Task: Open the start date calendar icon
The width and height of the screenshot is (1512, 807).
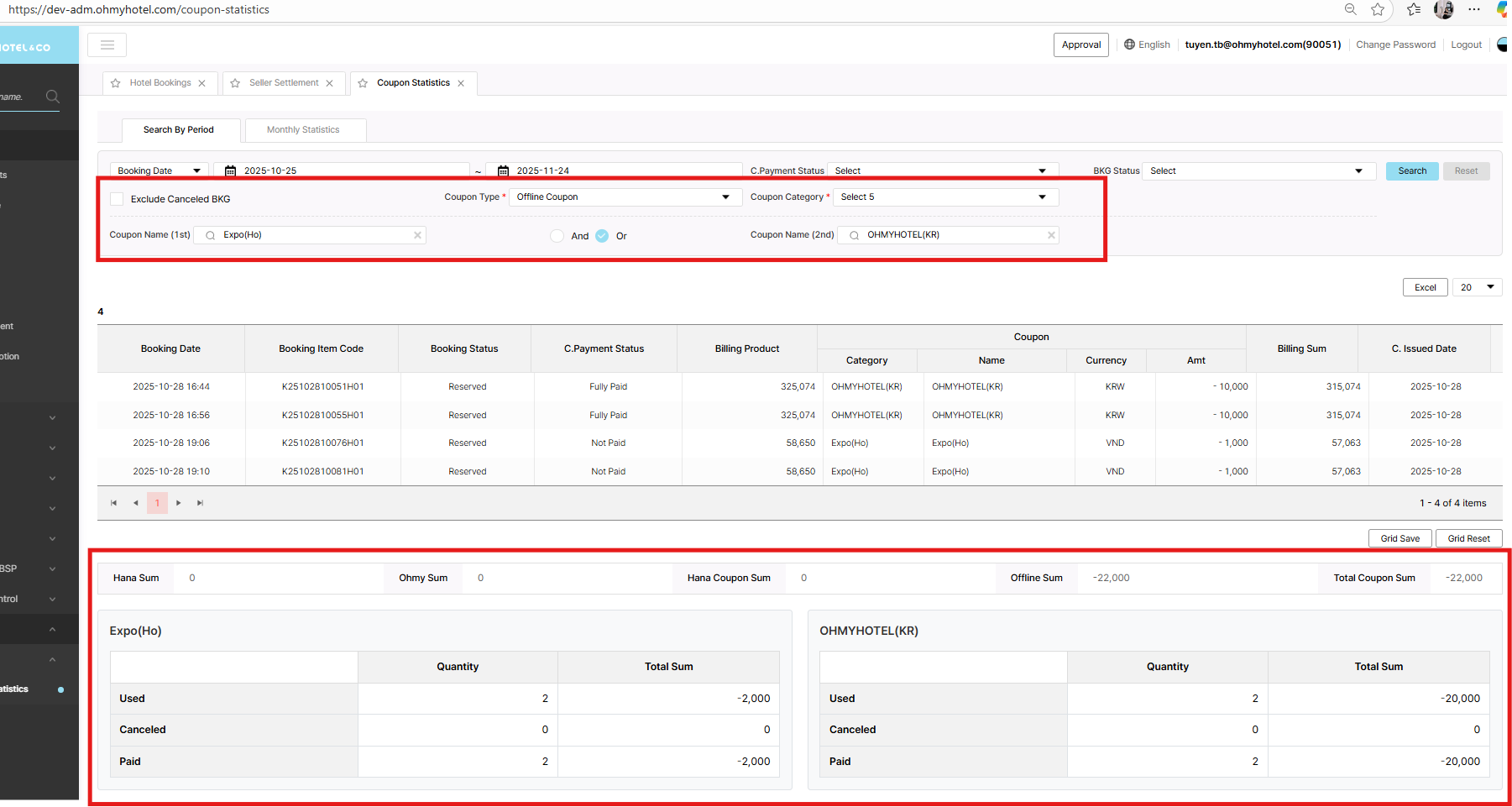Action: tap(230, 170)
